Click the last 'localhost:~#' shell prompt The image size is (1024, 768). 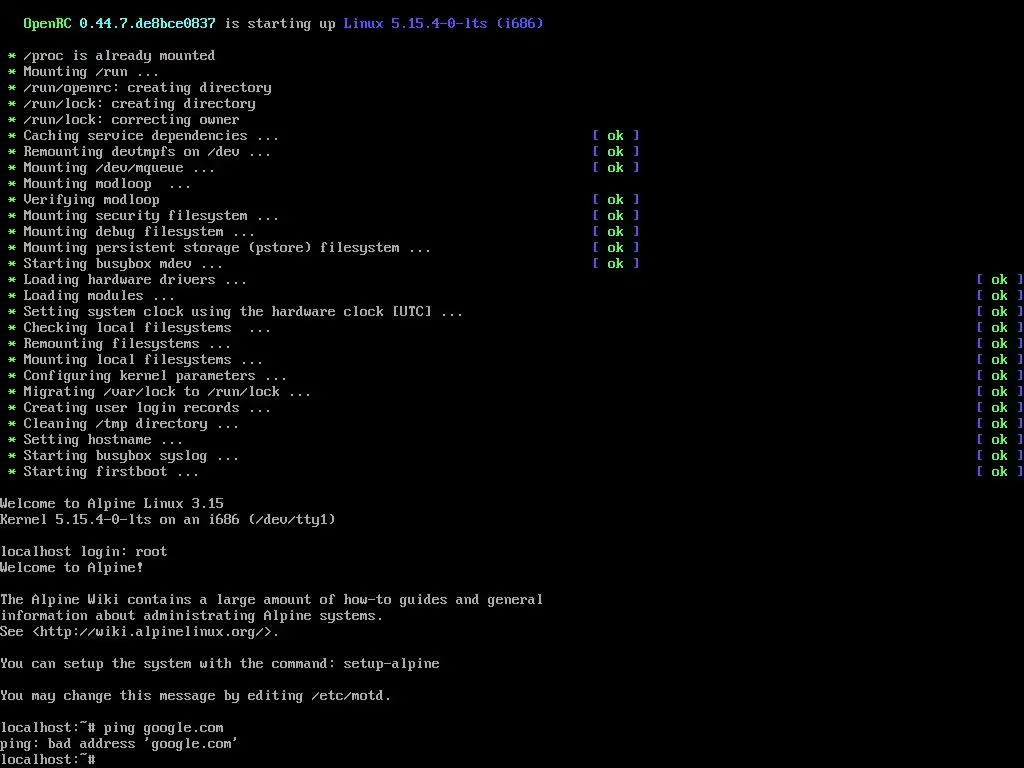(48, 760)
